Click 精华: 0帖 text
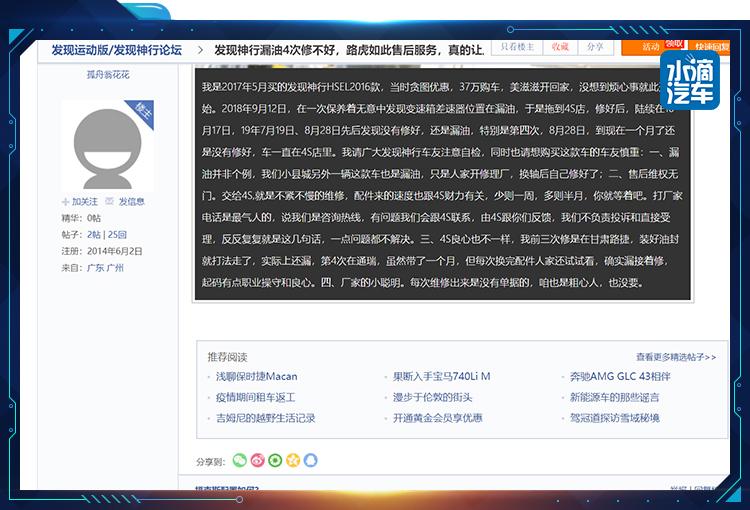Screen dimensions: 750x510 81,218
